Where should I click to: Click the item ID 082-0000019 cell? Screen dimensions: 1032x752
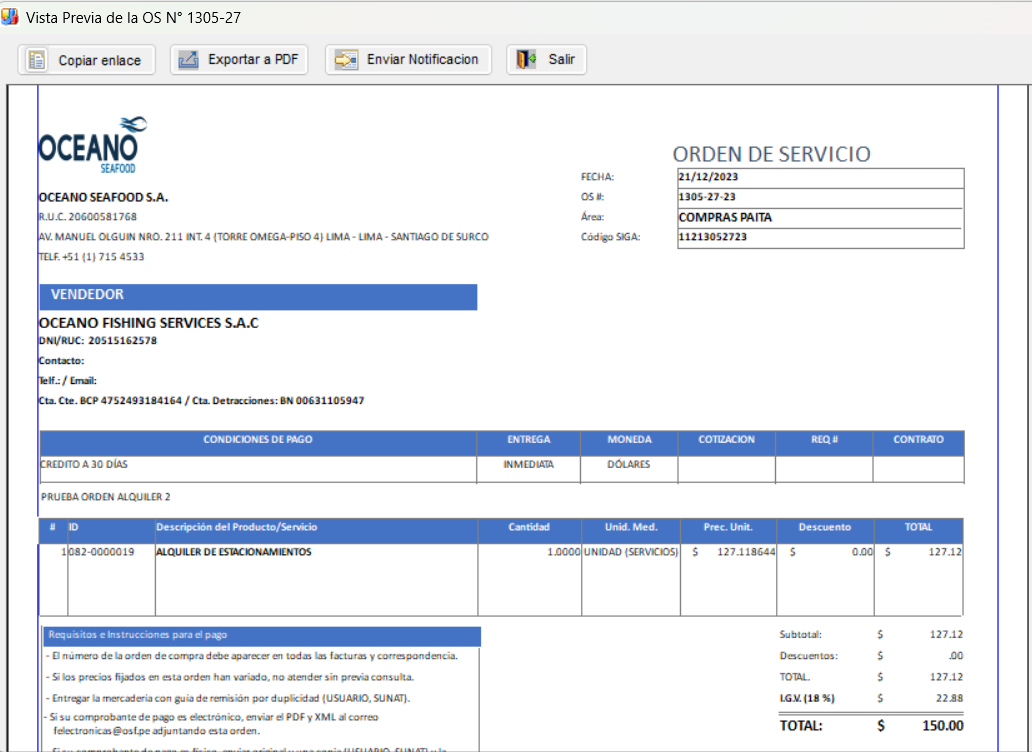point(101,552)
